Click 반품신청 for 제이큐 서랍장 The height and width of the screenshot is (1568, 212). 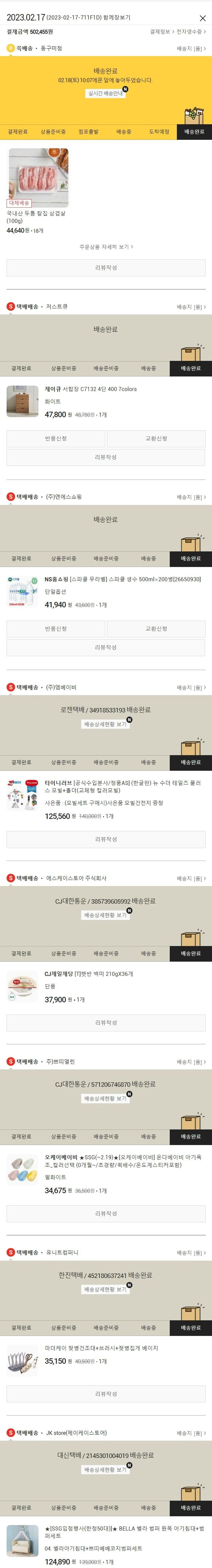point(55,438)
